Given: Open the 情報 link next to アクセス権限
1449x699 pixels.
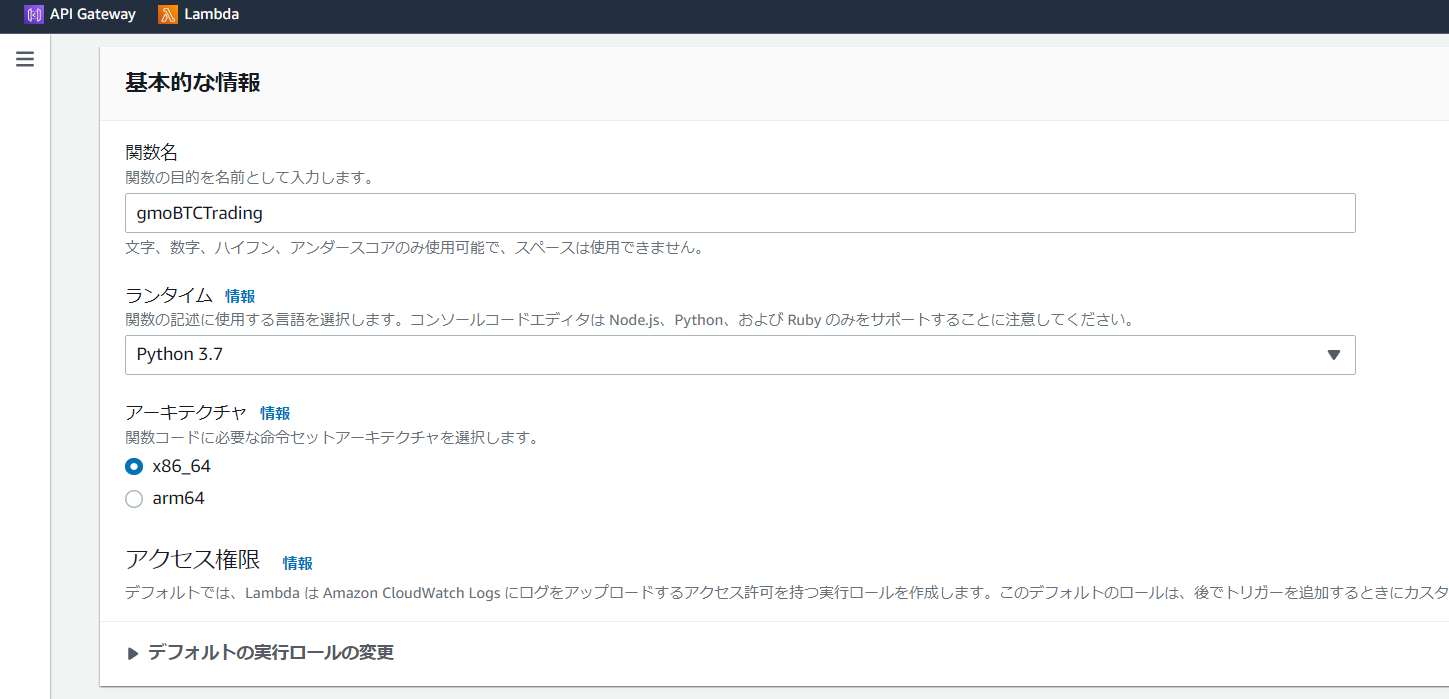Looking at the screenshot, I should coord(297,563).
